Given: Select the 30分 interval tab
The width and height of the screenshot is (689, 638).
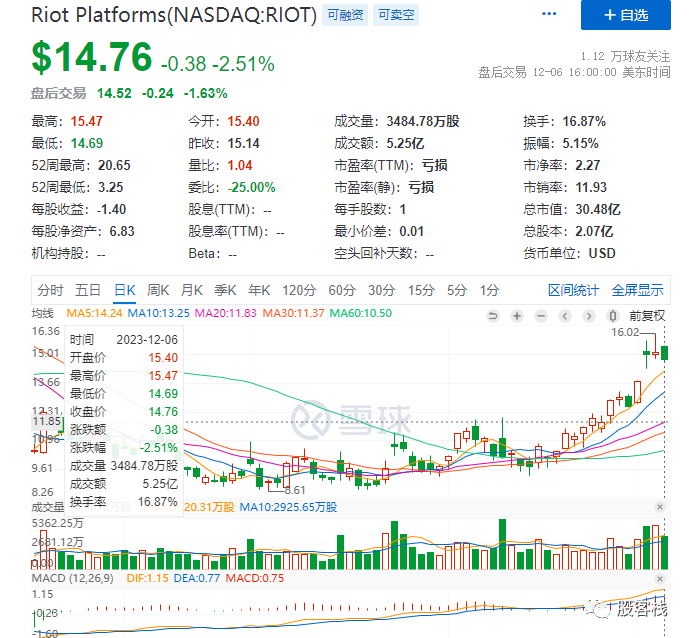Looking at the screenshot, I should coord(382,290).
